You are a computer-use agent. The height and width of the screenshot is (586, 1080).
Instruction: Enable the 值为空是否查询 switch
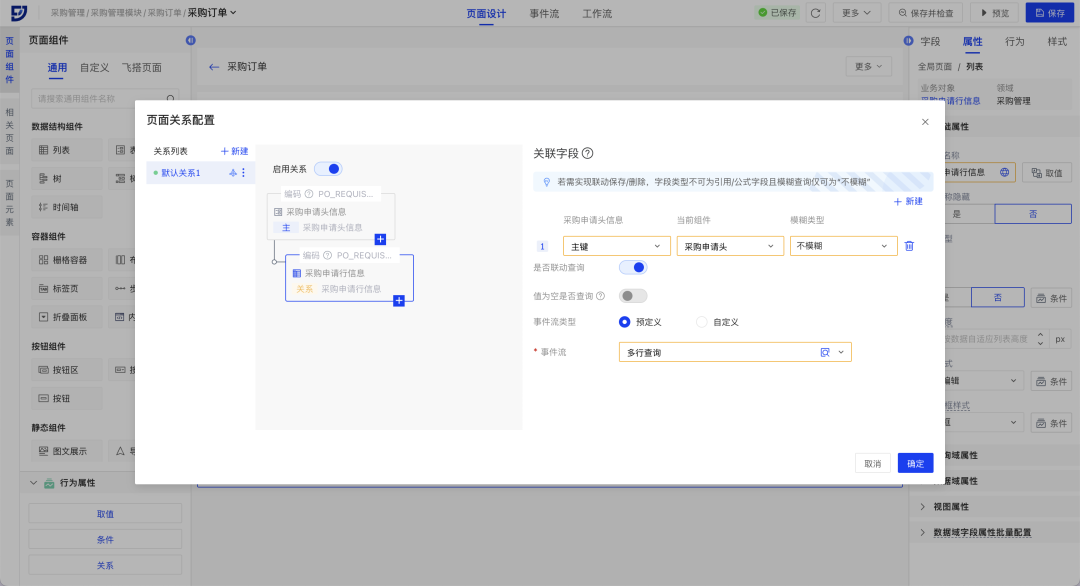click(633, 296)
